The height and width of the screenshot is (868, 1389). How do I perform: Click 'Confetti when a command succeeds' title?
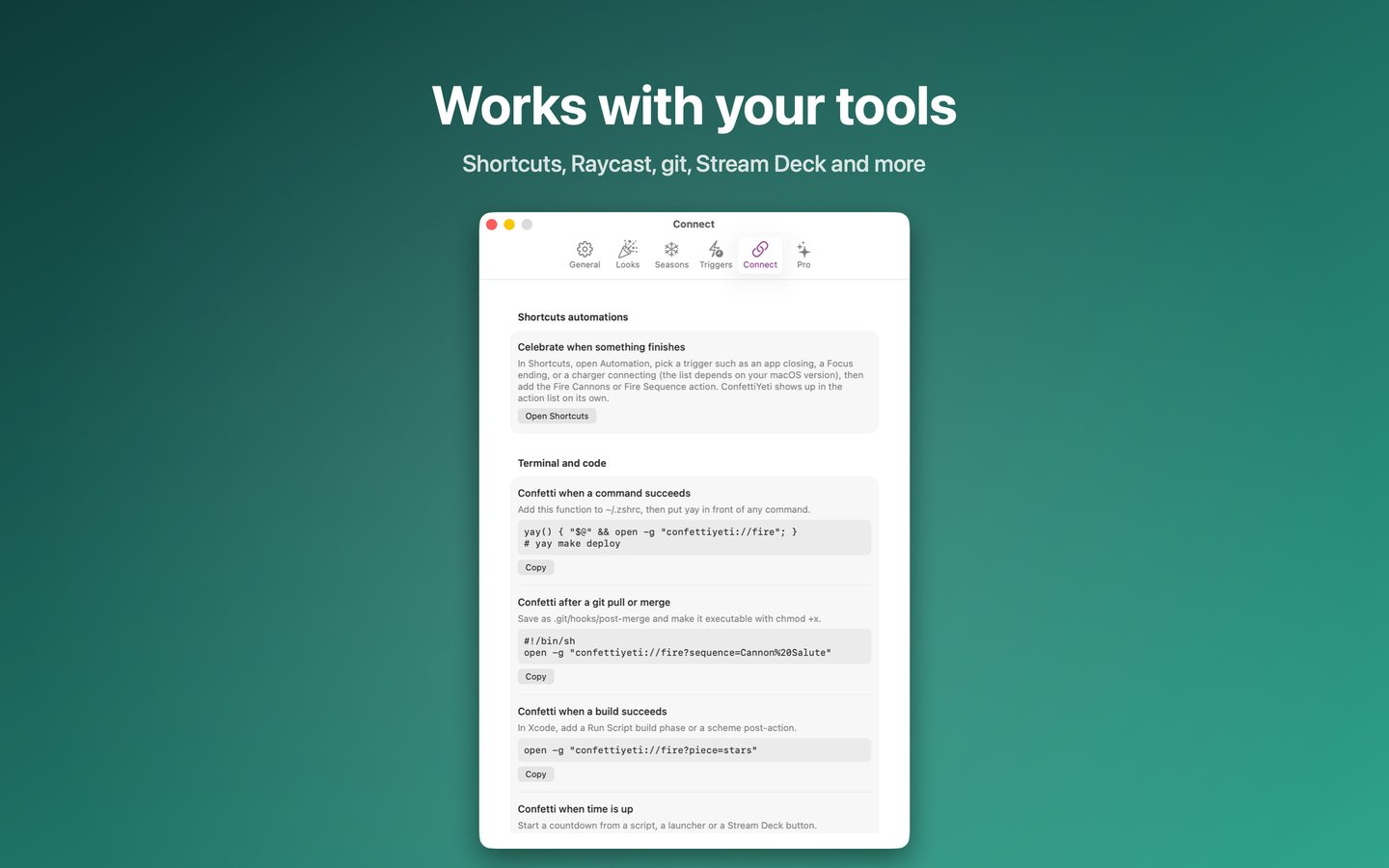(x=604, y=493)
